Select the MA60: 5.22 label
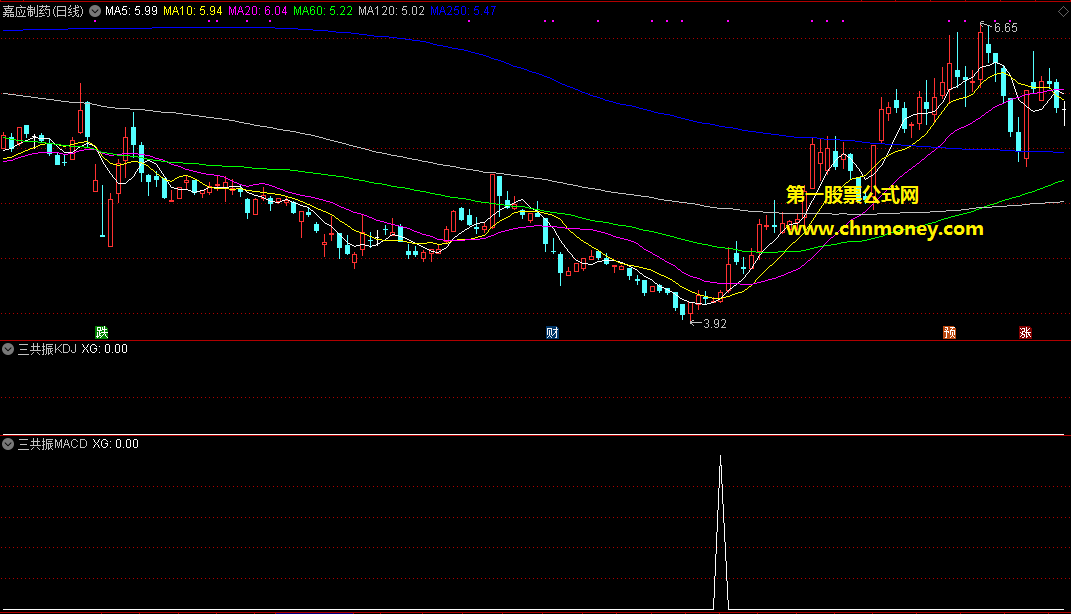 click(323, 11)
